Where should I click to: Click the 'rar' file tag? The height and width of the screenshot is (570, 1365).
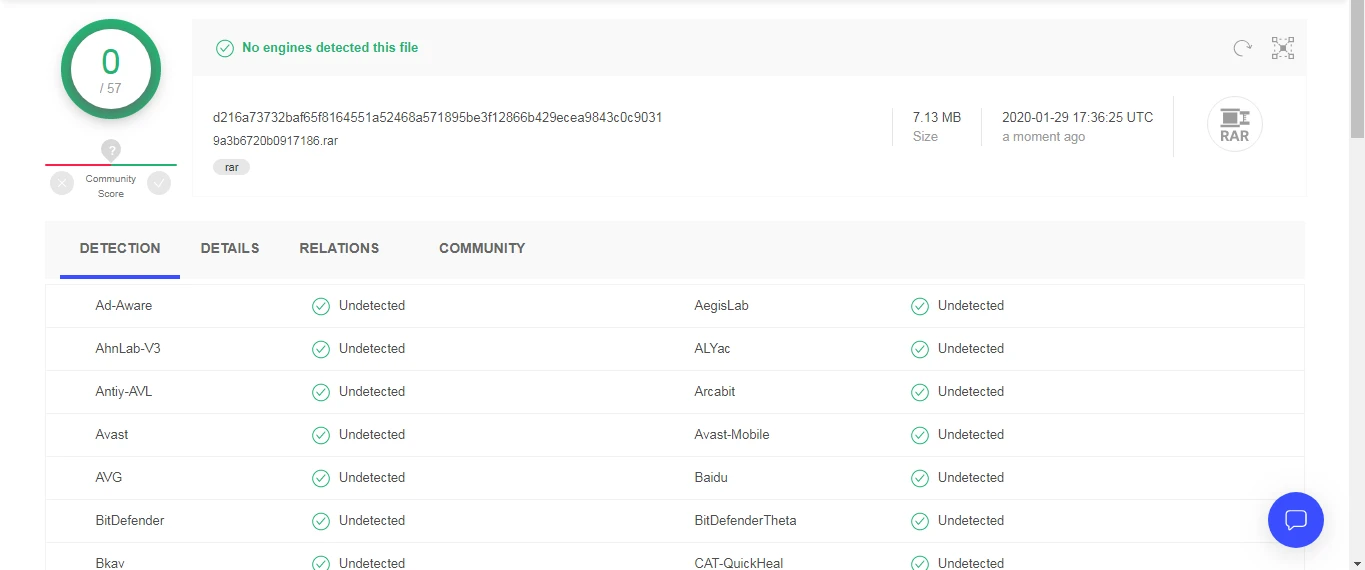[231, 167]
